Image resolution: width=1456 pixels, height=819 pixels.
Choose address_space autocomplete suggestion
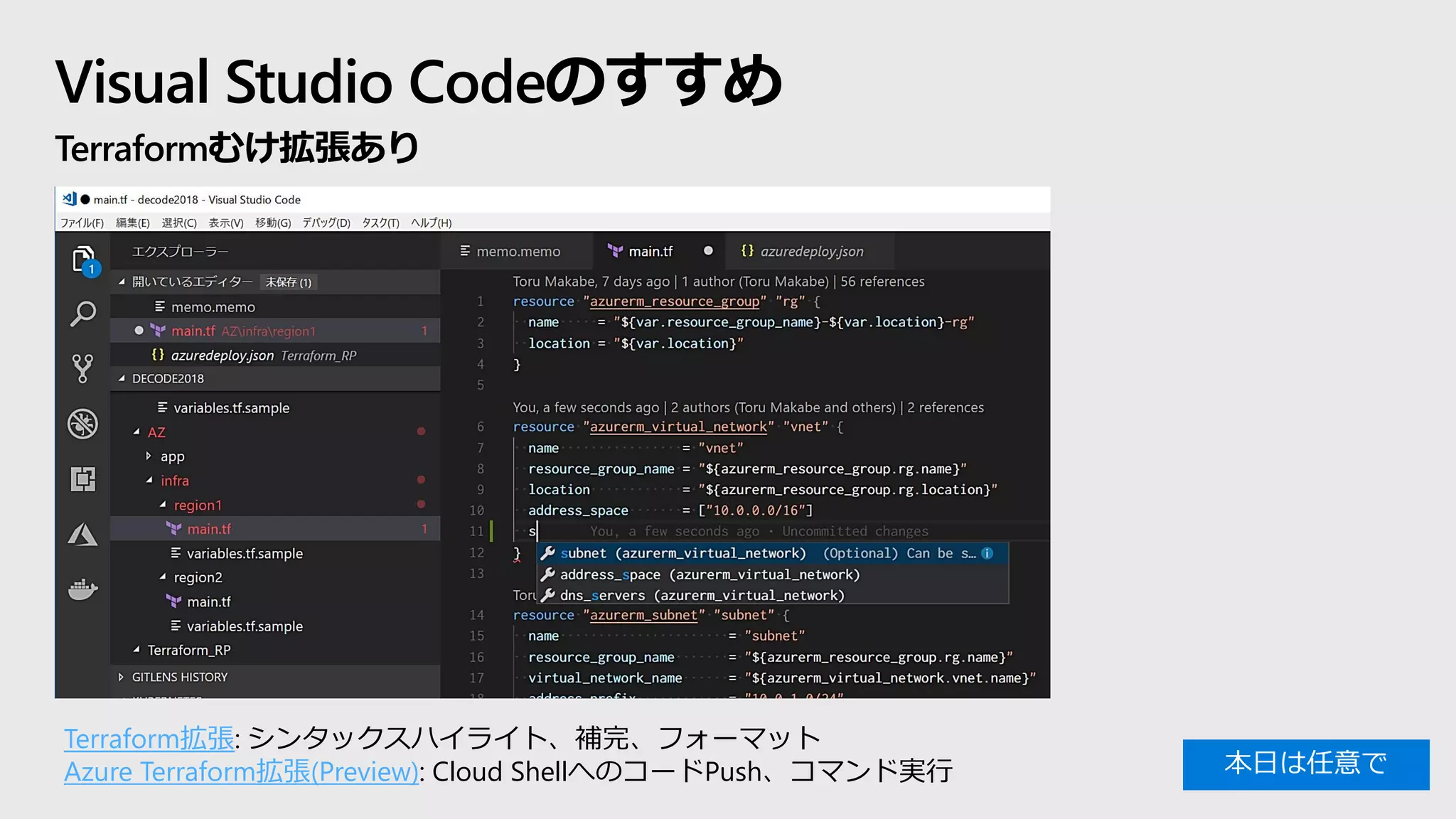tap(773, 574)
